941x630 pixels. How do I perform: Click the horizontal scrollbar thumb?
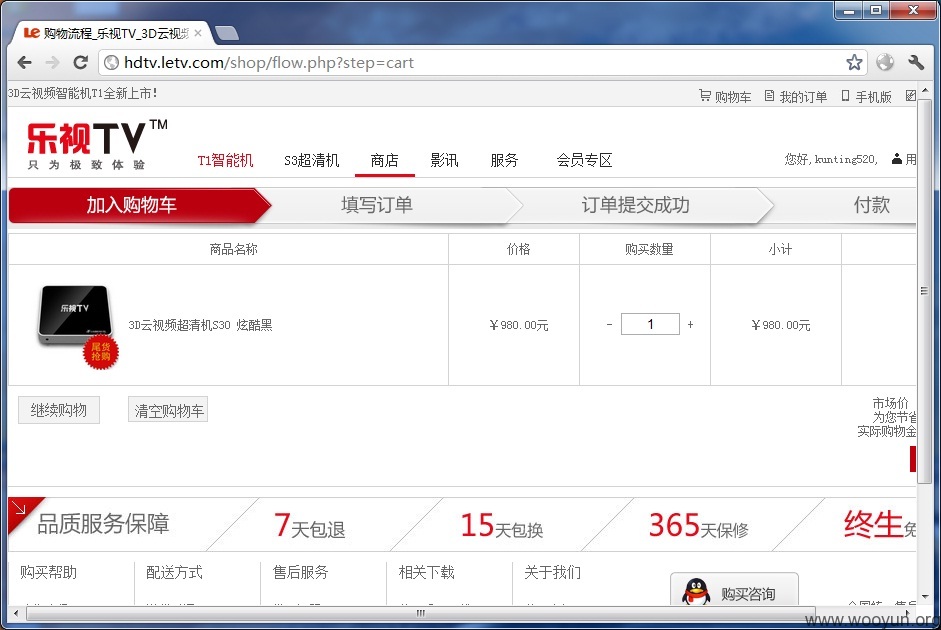(x=420, y=613)
